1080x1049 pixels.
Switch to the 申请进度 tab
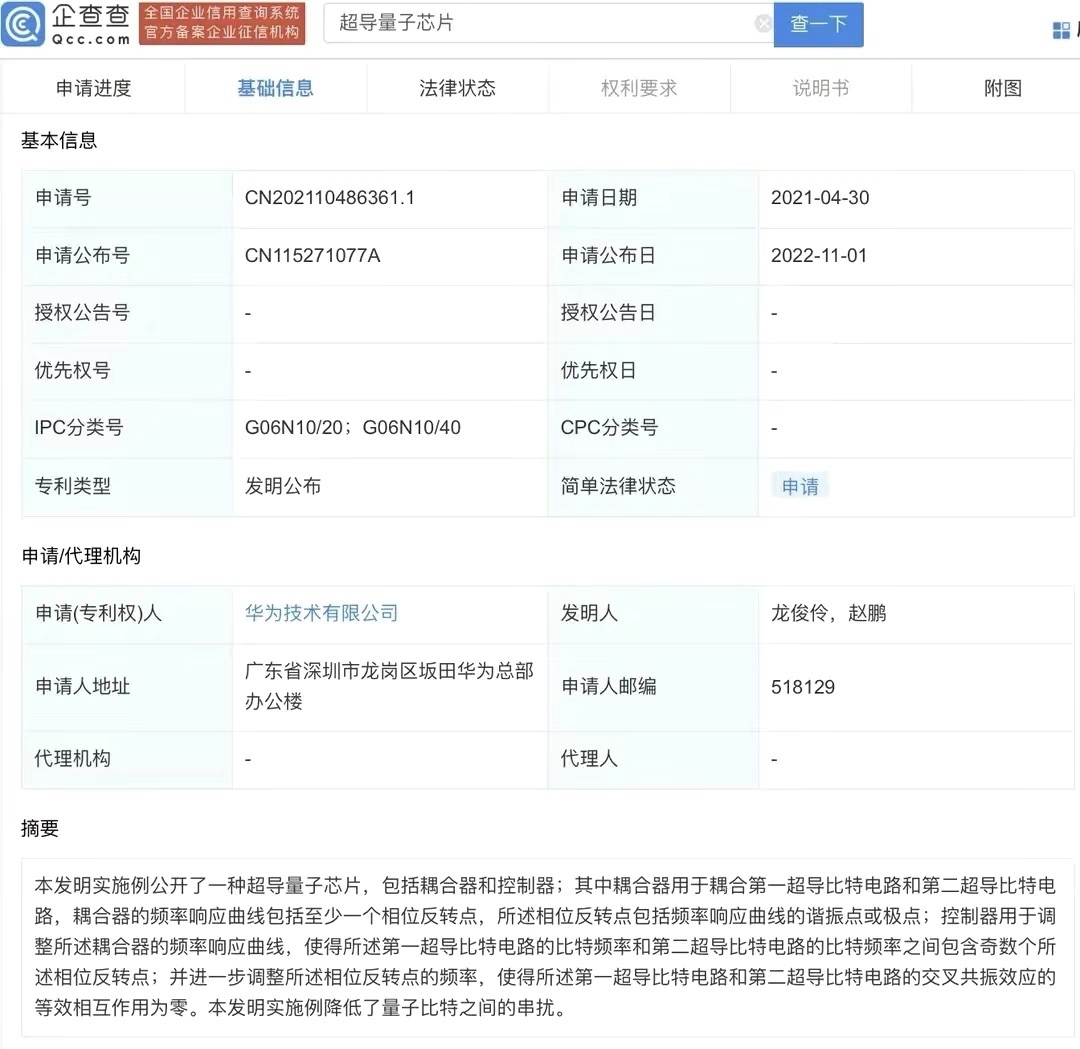93,88
